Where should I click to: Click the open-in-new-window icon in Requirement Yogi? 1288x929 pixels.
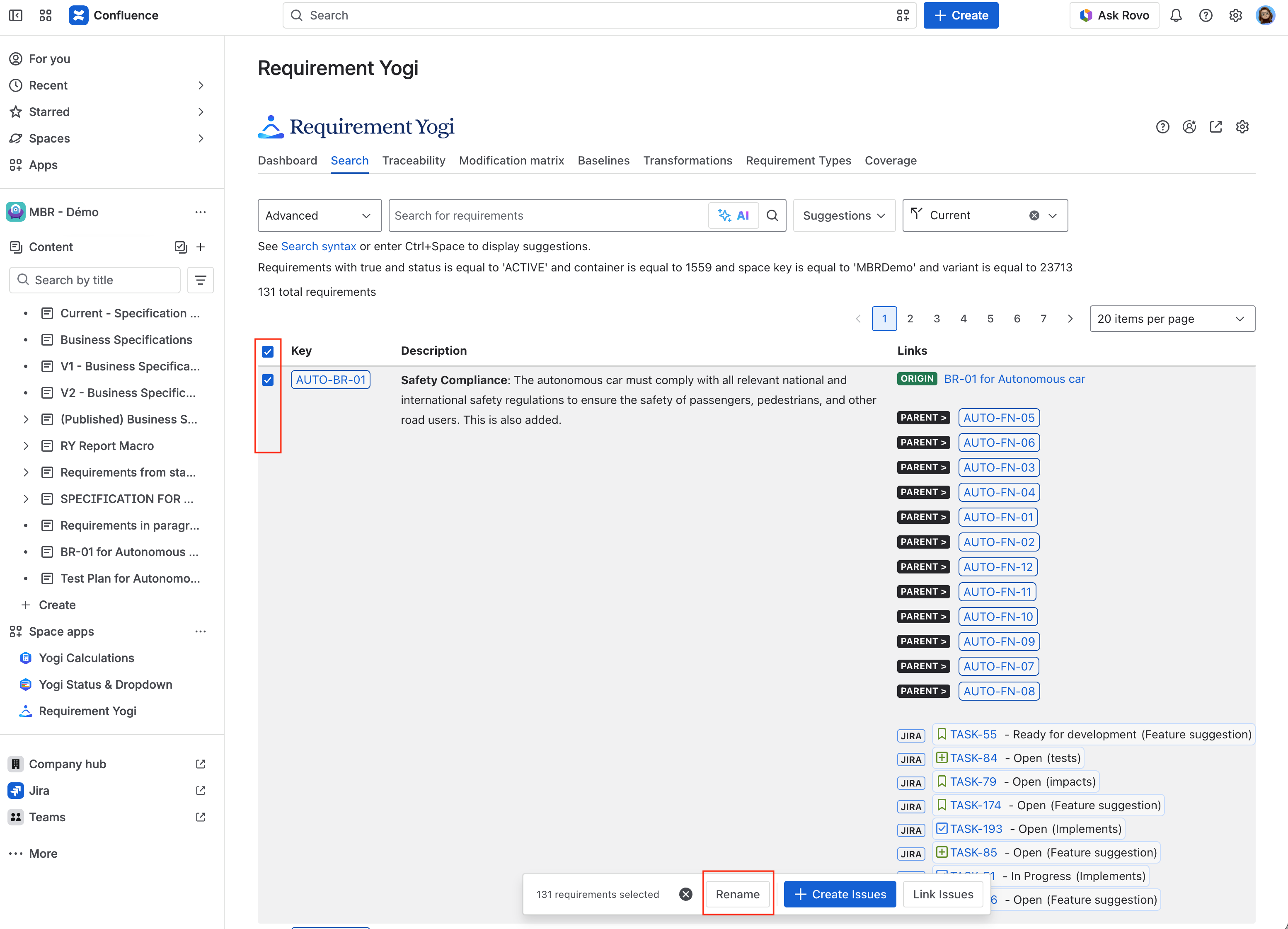pos(1216,127)
